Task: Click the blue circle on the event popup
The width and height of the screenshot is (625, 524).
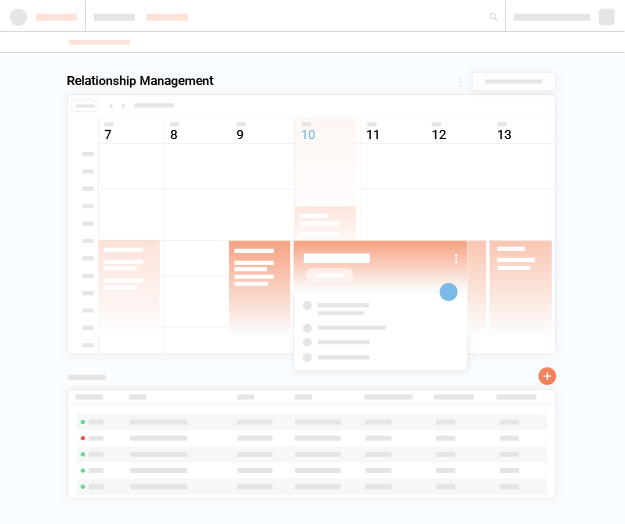Action: (x=448, y=292)
